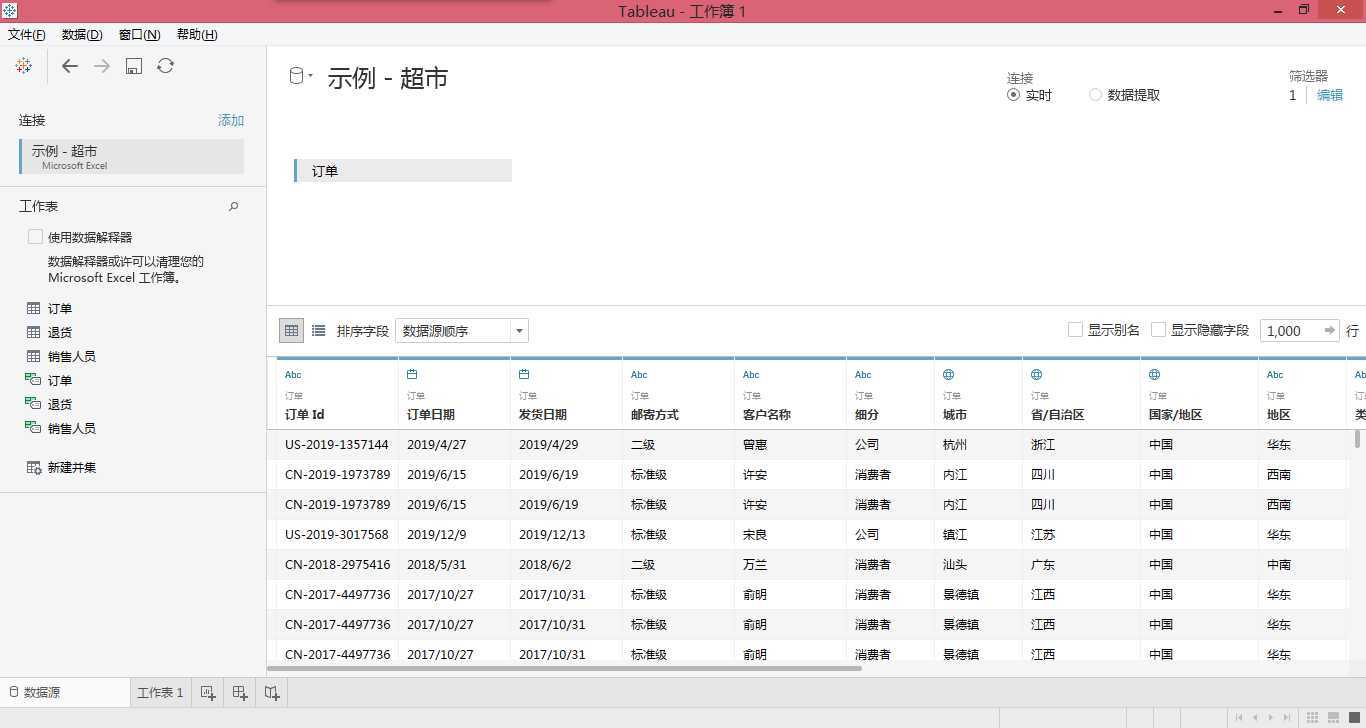Click cell US-2019-3017568

337,535
